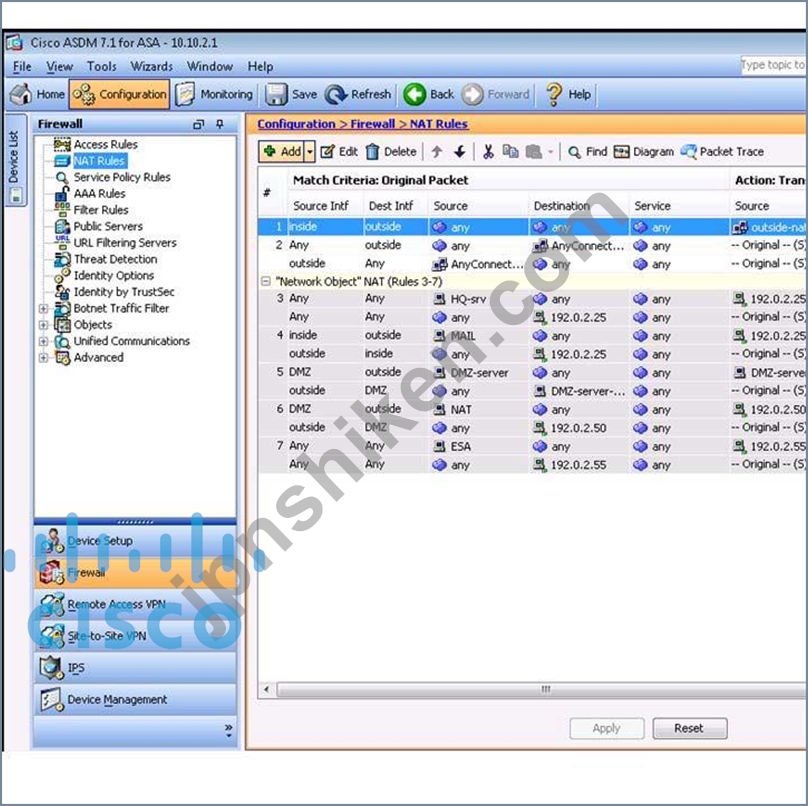This screenshot has width=808, height=806.
Task: Click the Help question mark icon
Action: (x=554, y=94)
